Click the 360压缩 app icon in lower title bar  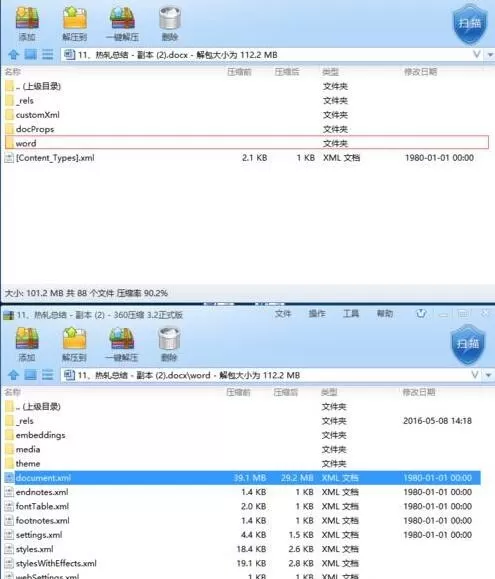tap(8, 315)
